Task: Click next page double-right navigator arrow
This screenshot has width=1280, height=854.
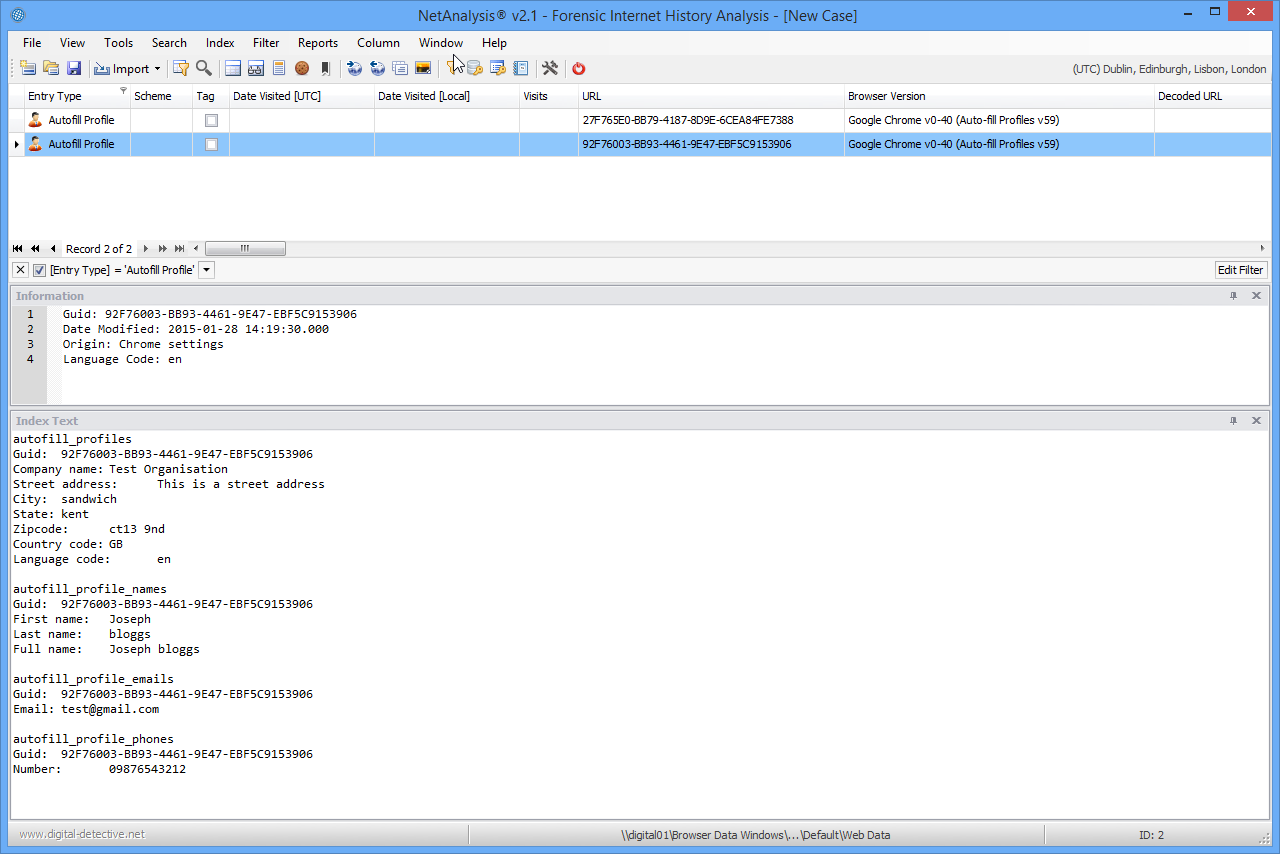Action: (x=162, y=249)
